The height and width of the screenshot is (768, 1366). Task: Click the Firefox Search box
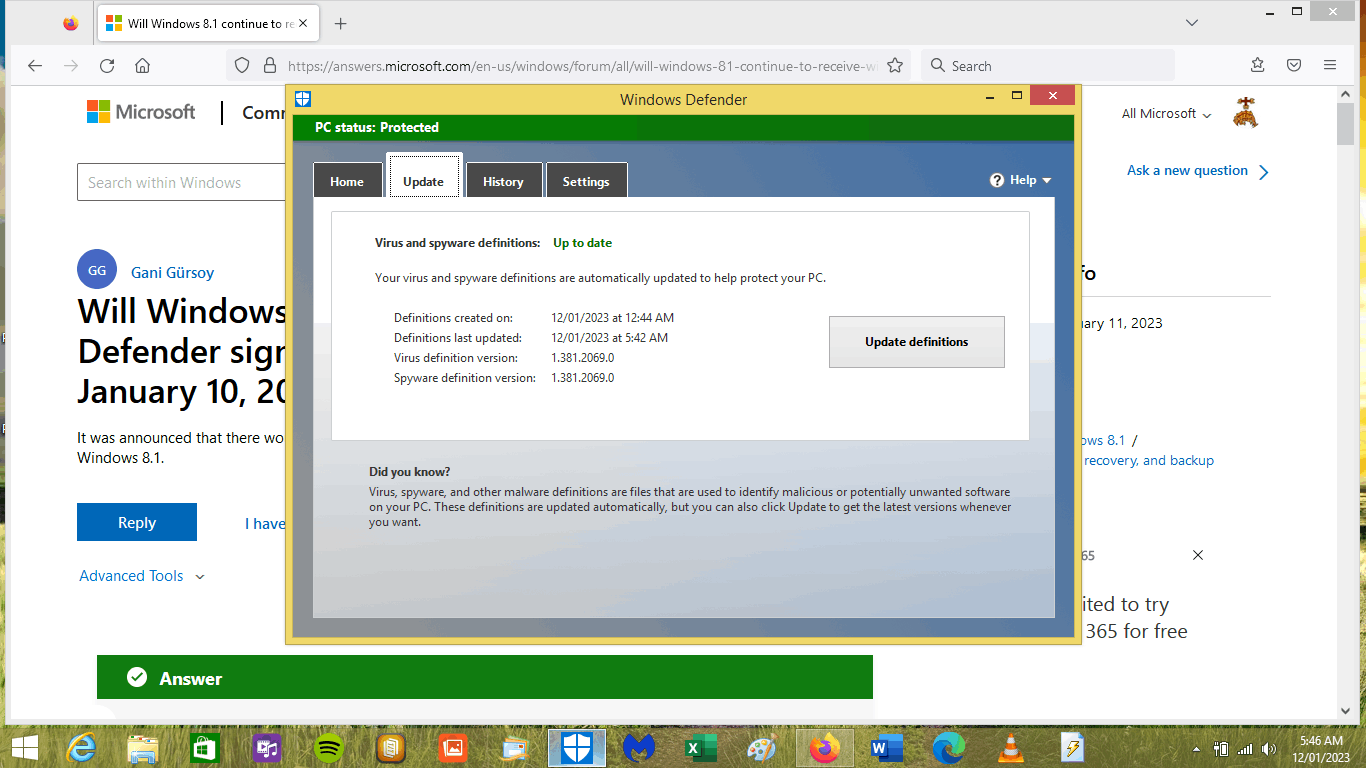(x=1047, y=66)
